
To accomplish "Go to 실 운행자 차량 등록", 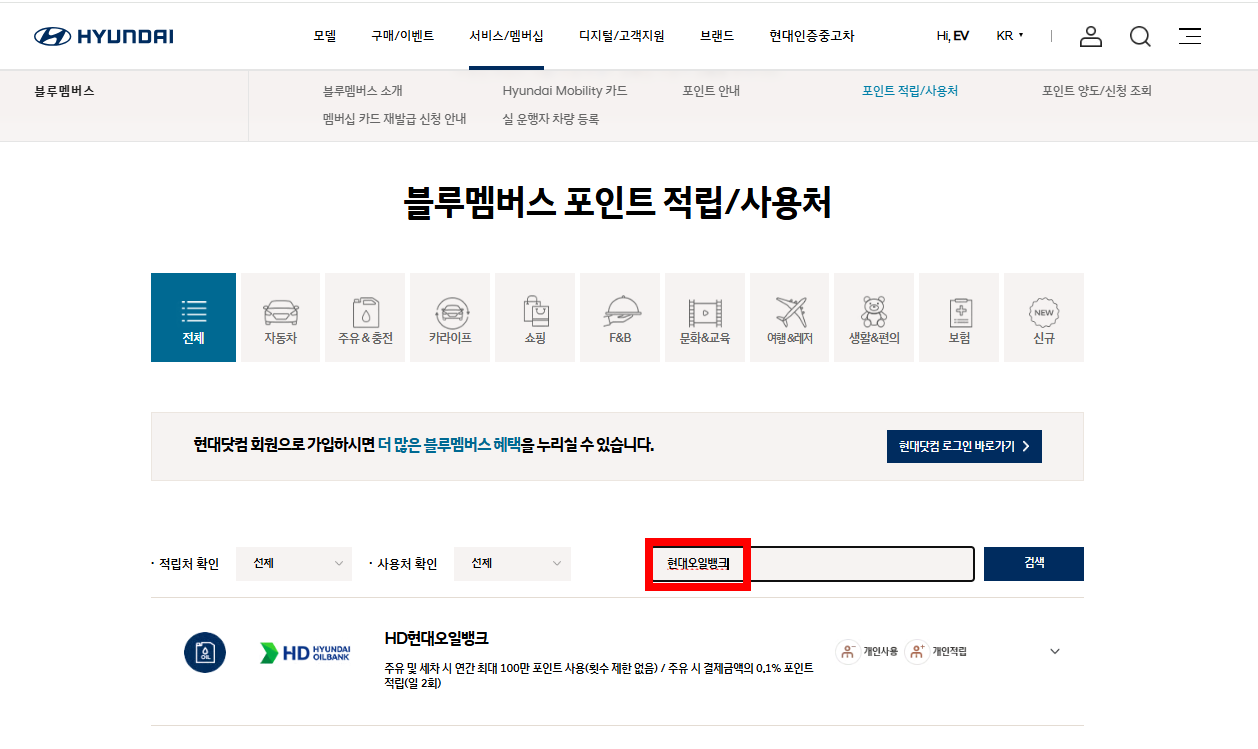I will tap(551, 119).
